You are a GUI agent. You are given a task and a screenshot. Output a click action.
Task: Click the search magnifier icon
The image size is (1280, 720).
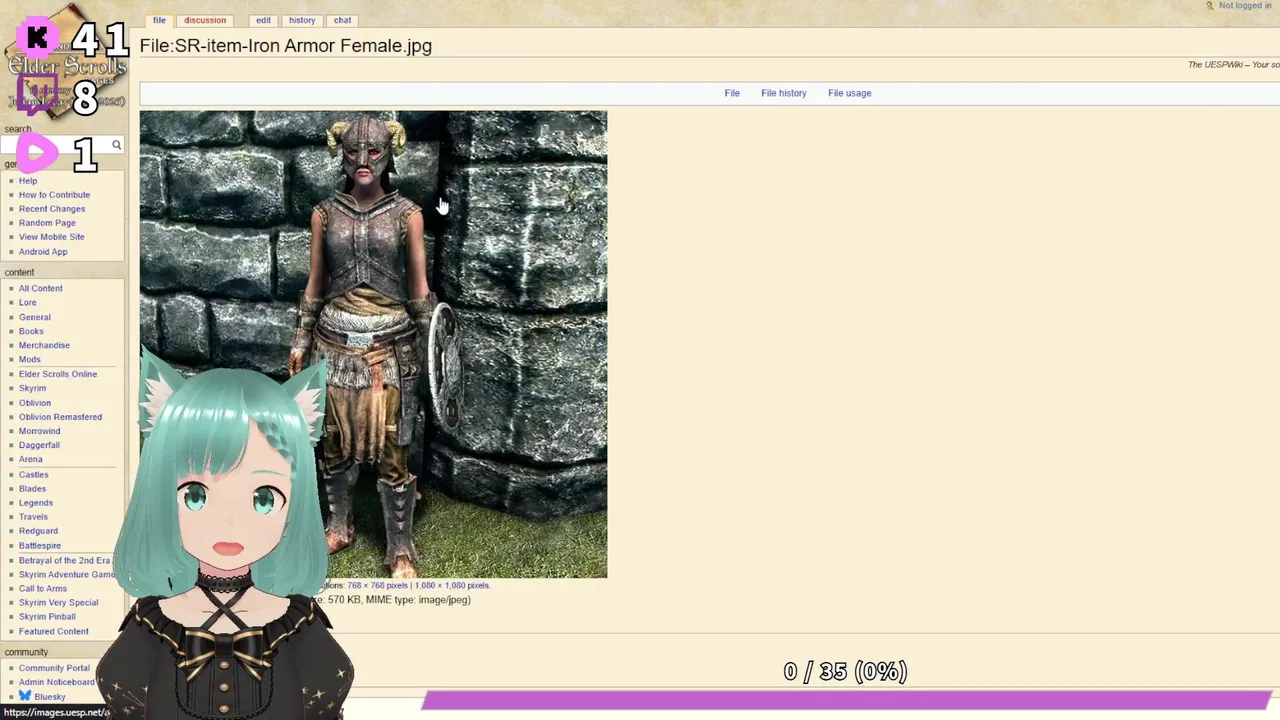[116, 146]
